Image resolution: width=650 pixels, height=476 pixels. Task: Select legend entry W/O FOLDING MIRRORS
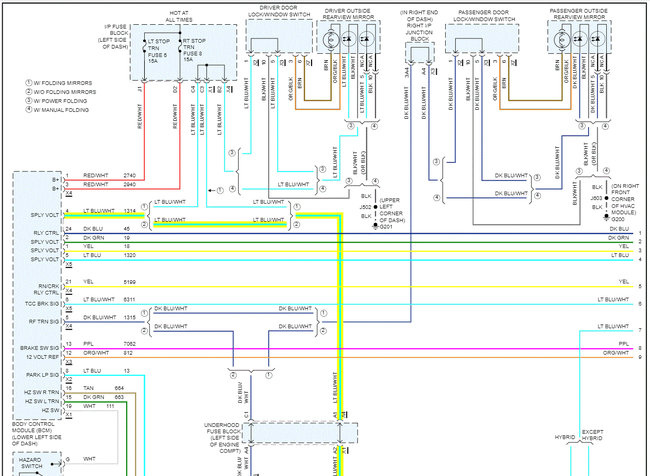pyautogui.click(x=61, y=92)
